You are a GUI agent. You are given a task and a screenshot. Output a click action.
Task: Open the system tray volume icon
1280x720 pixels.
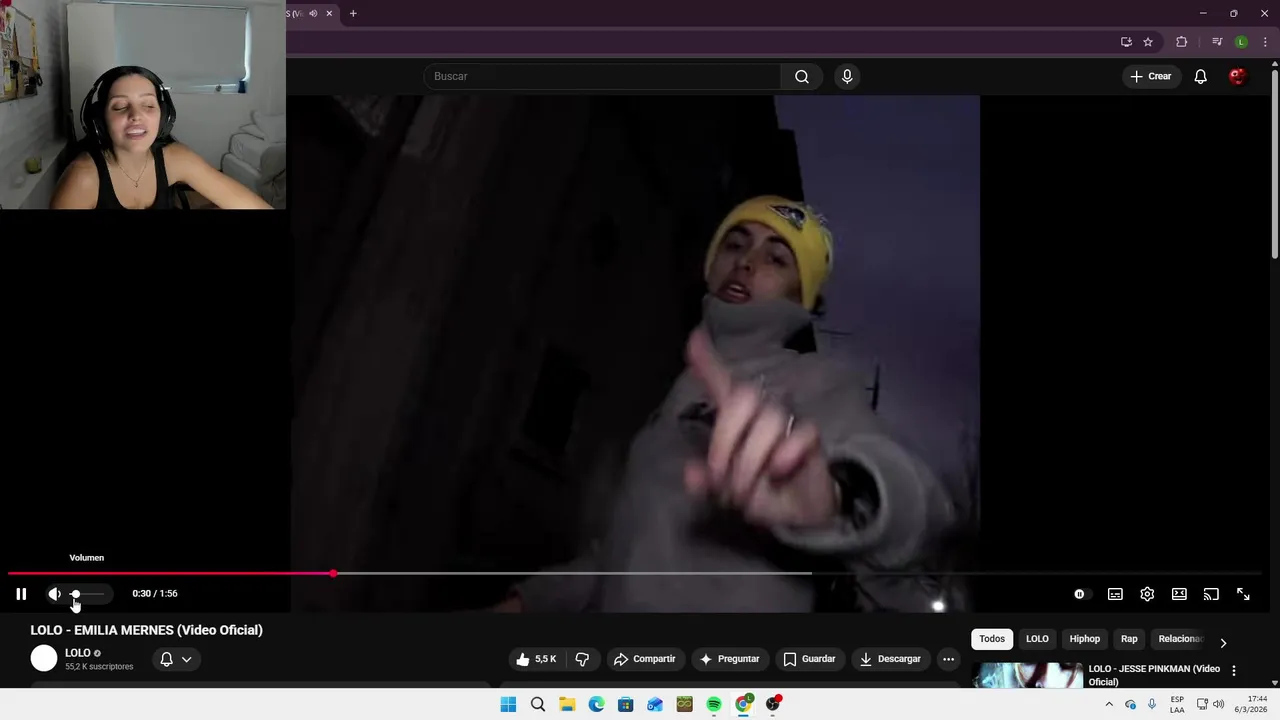pyautogui.click(x=1218, y=704)
